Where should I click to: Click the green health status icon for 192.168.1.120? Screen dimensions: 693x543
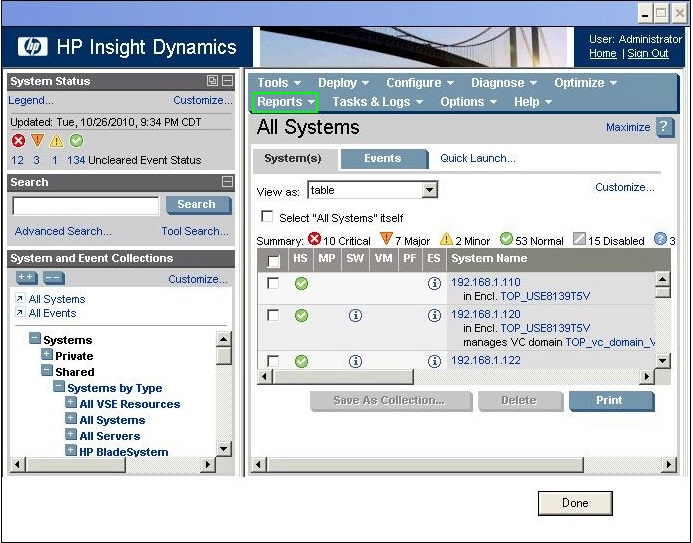point(301,315)
